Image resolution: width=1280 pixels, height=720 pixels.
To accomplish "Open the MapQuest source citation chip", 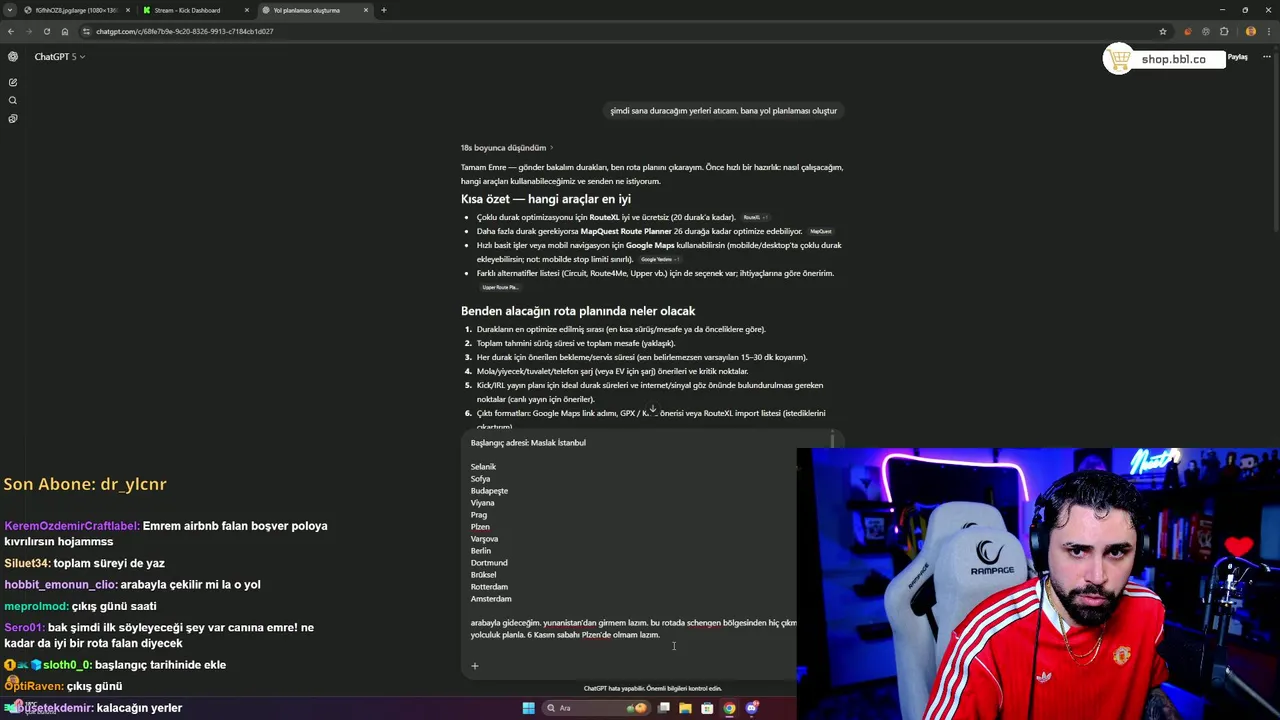I will click(820, 231).
